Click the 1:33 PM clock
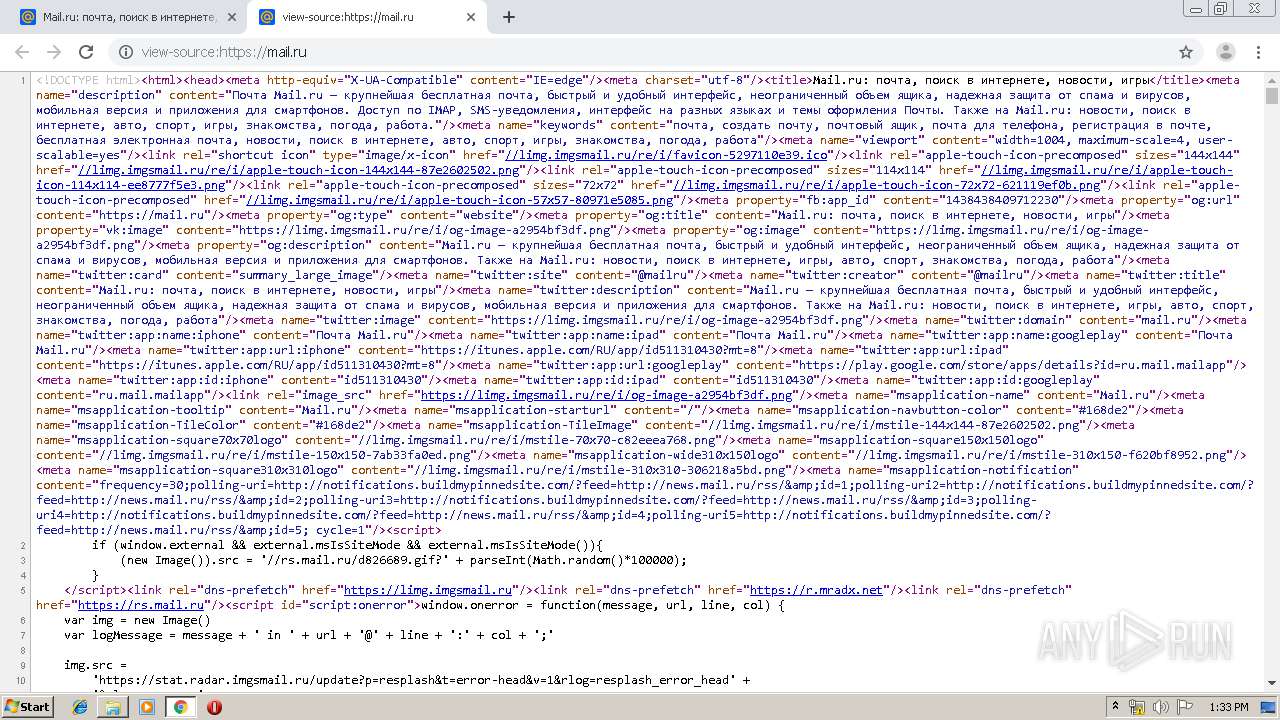 coord(1229,707)
